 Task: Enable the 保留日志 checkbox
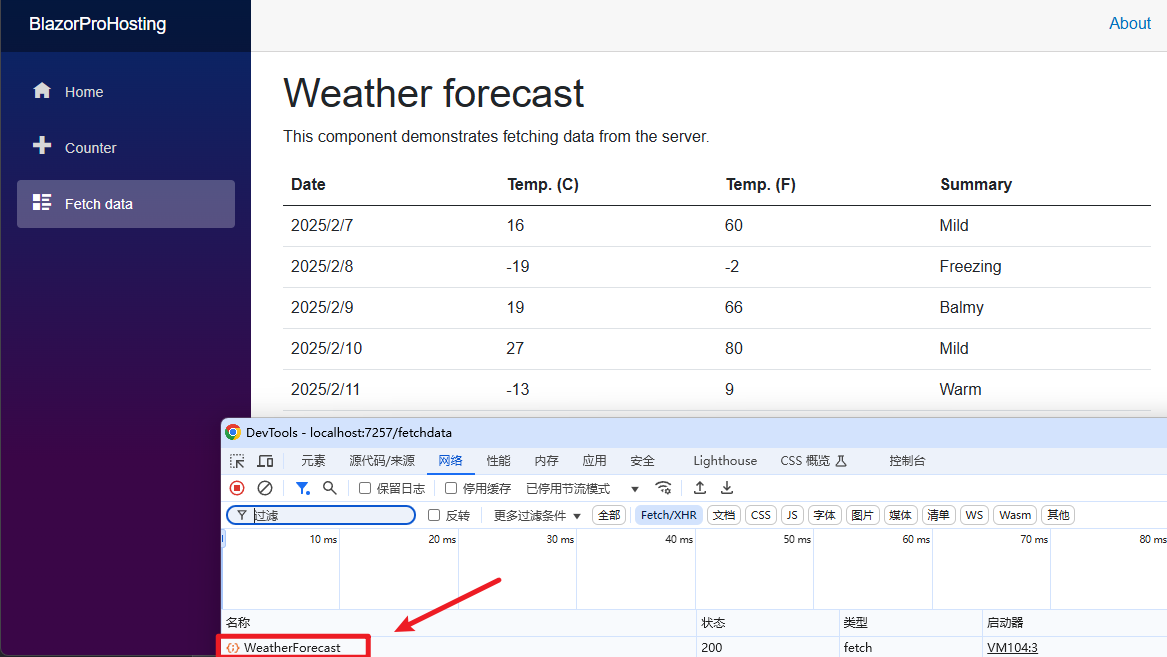pyautogui.click(x=365, y=488)
